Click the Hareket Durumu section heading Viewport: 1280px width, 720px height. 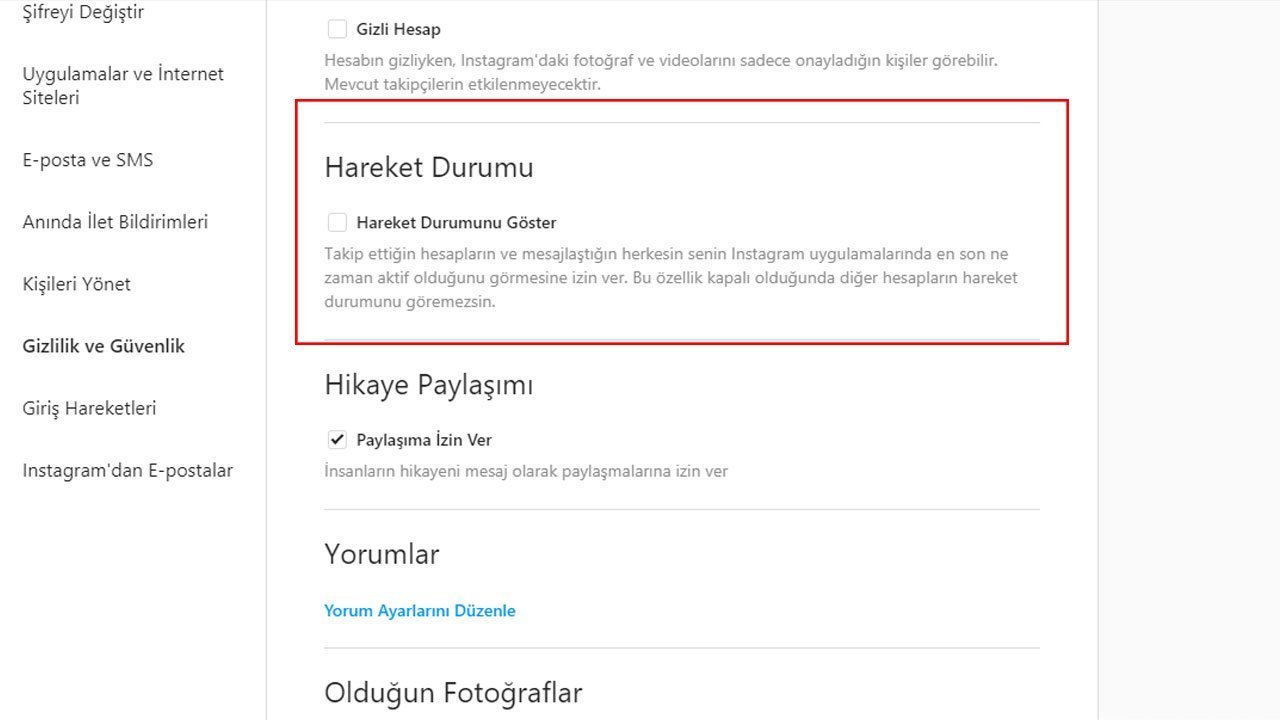tap(429, 167)
